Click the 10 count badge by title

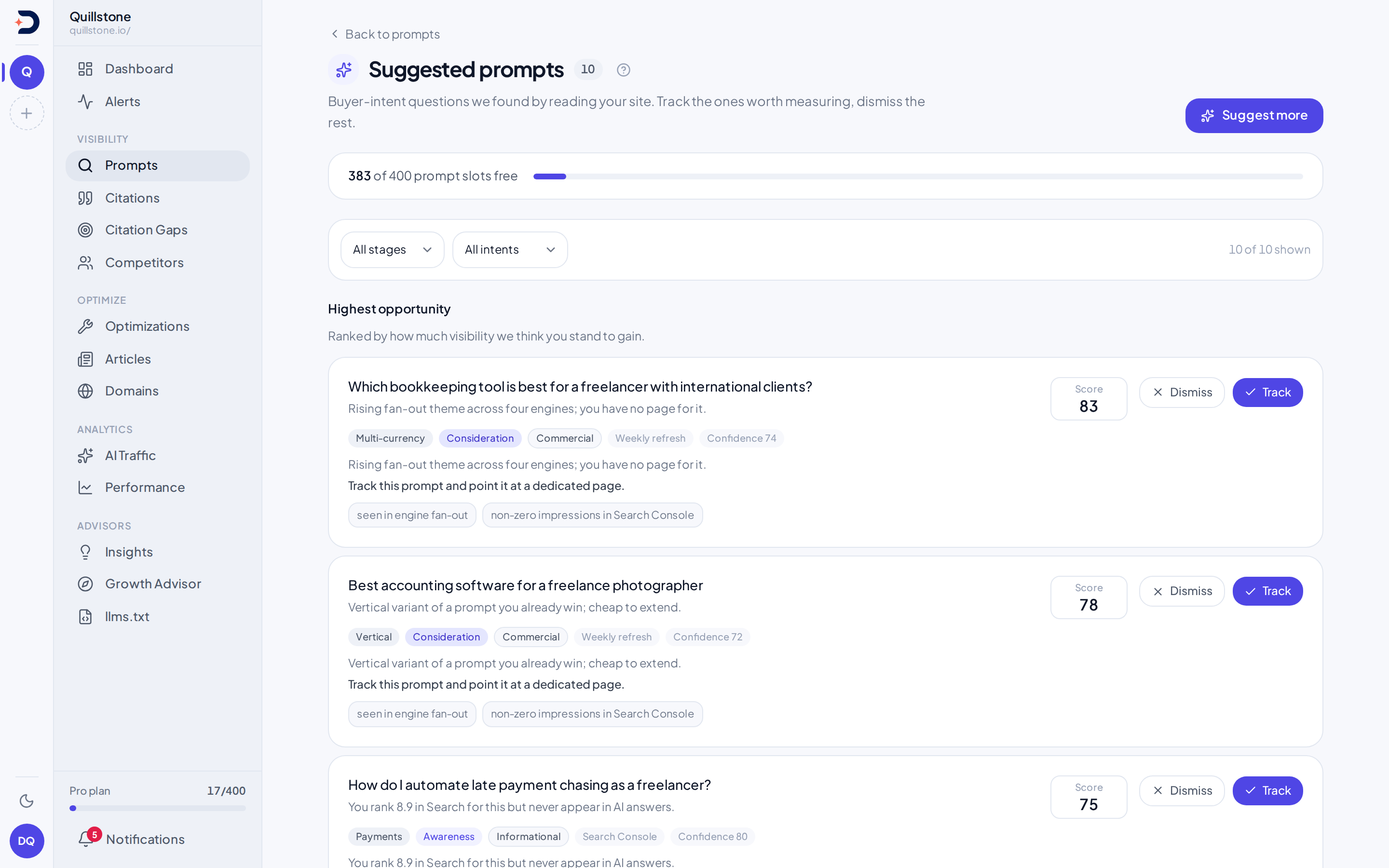588,69
